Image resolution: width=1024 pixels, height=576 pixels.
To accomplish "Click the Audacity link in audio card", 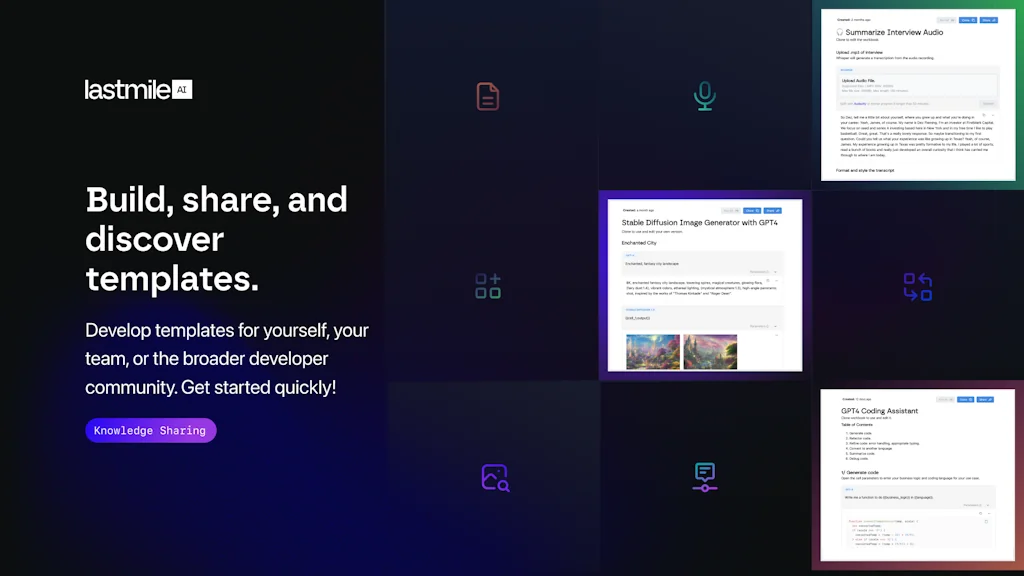I will [x=860, y=104].
